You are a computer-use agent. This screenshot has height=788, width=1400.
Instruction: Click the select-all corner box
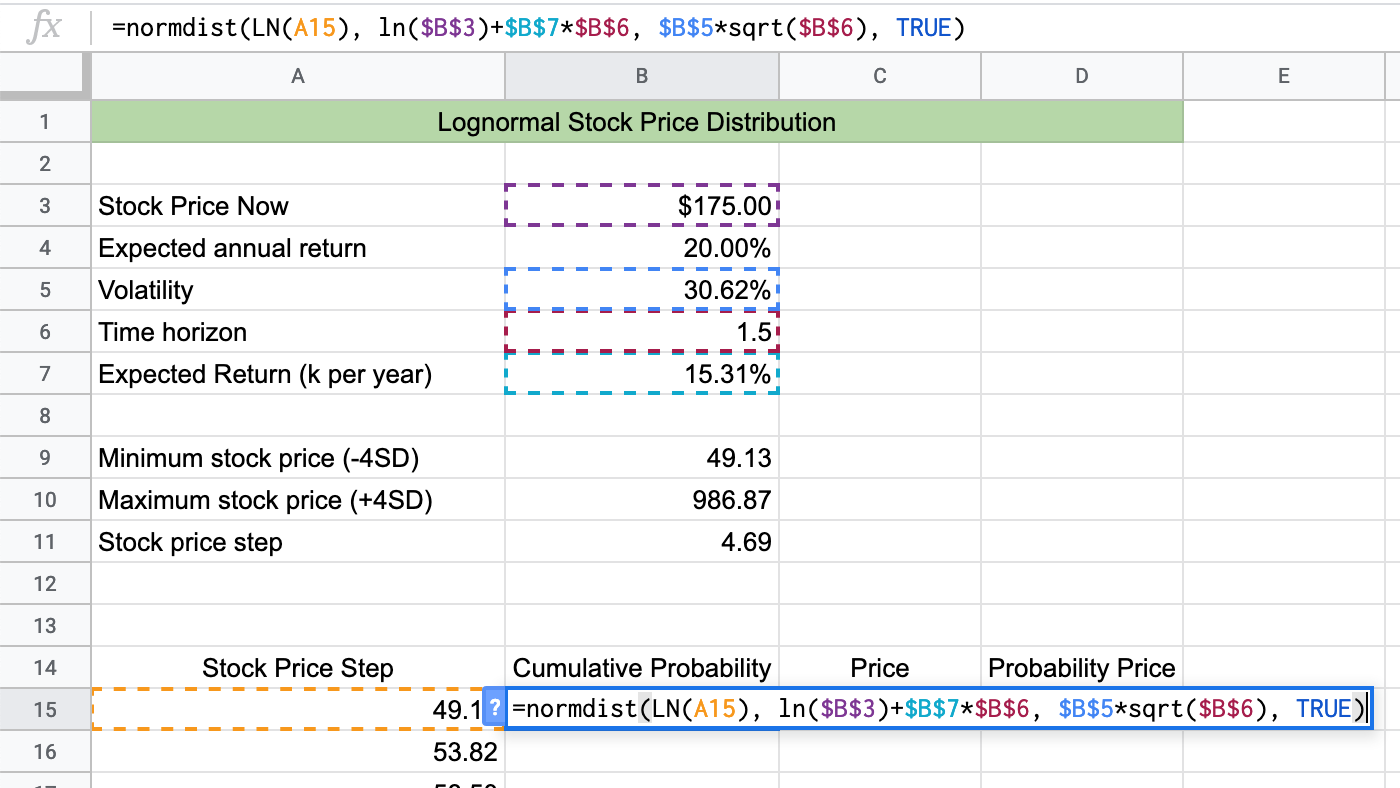(x=45, y=76)
